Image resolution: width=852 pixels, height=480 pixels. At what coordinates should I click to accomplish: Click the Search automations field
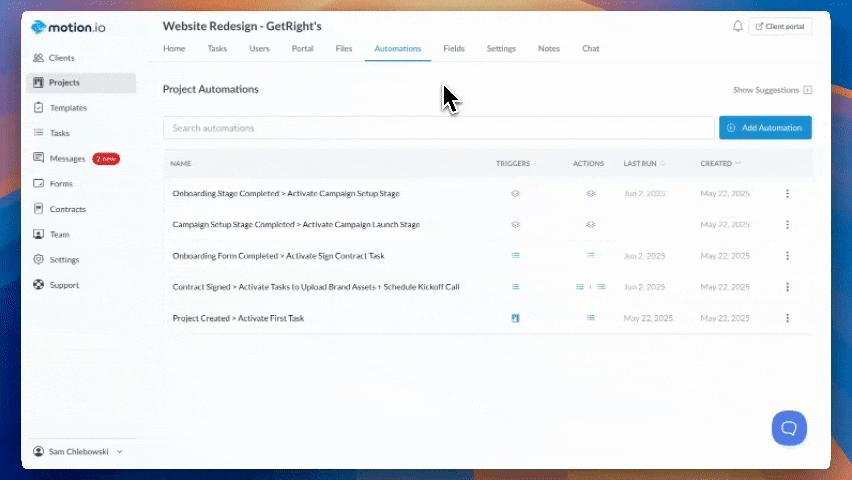click(438, 128)
